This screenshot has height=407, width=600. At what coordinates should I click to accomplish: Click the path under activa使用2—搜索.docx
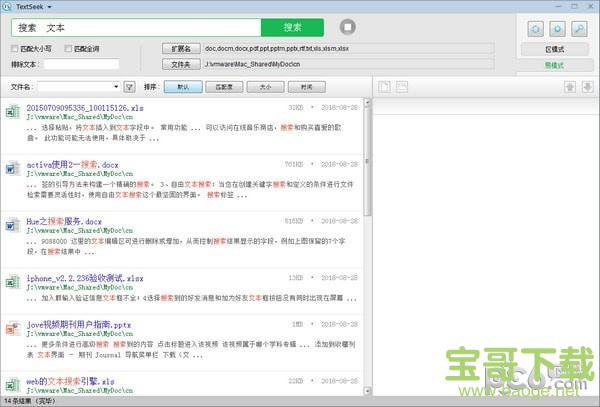pos(80,174)
